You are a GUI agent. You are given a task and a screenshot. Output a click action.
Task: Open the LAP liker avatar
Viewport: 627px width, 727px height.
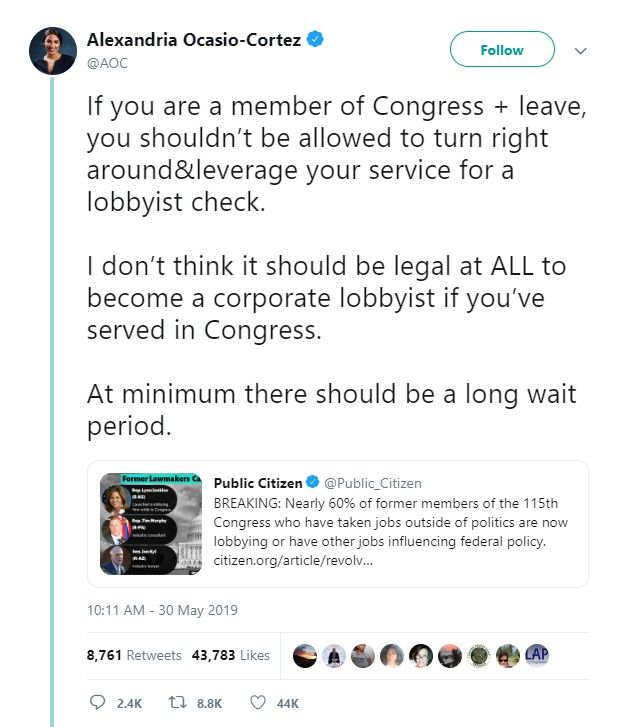tap(537, 656)
